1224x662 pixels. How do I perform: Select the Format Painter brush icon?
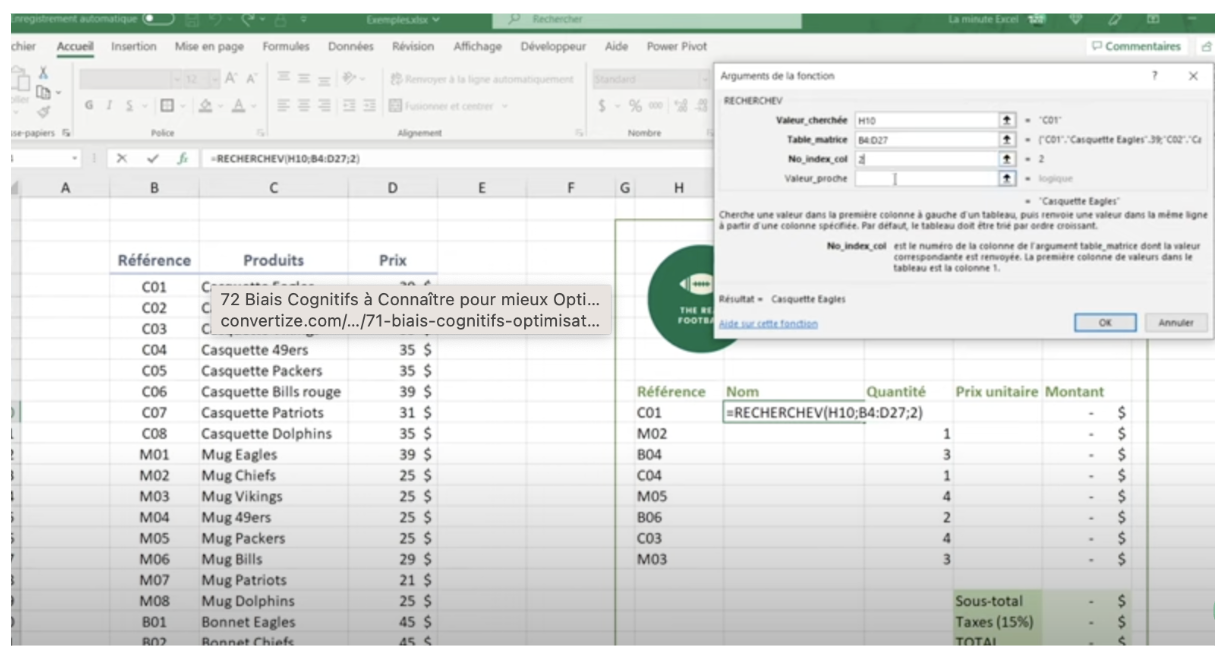[x=43, y=113]
